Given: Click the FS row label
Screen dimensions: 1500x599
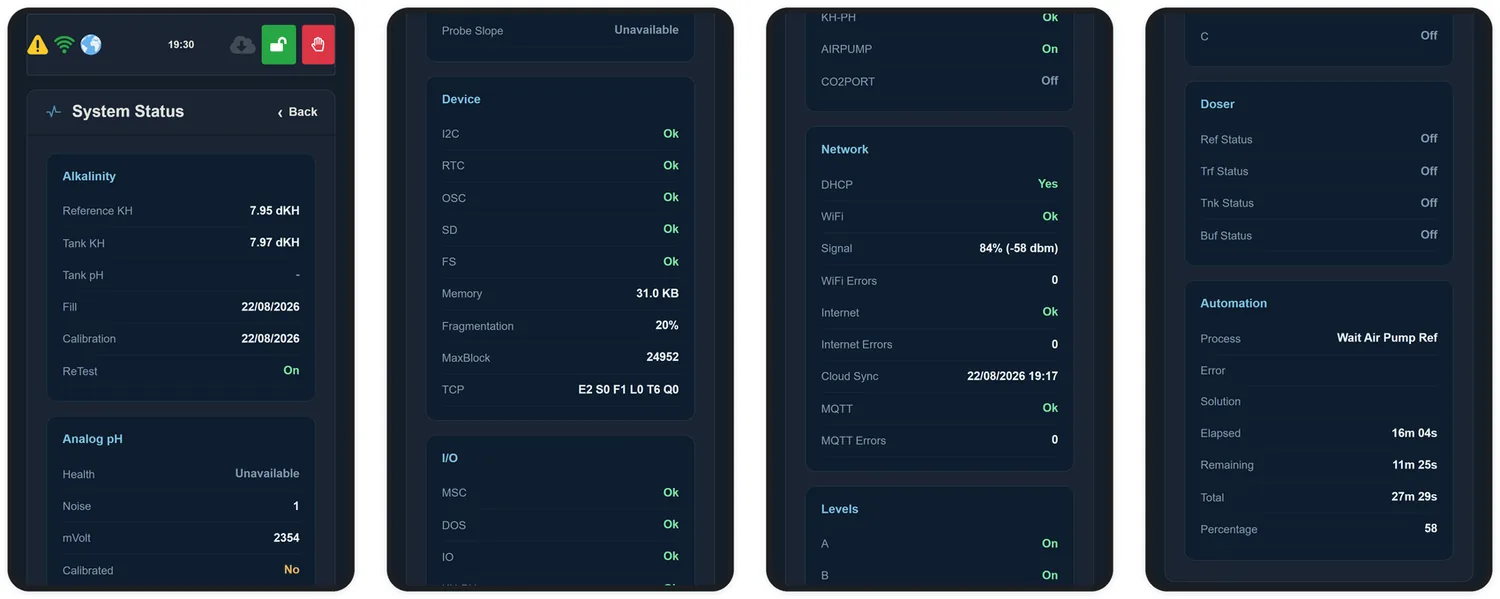Looking at the screenshot, I should (x=448, y=262).
